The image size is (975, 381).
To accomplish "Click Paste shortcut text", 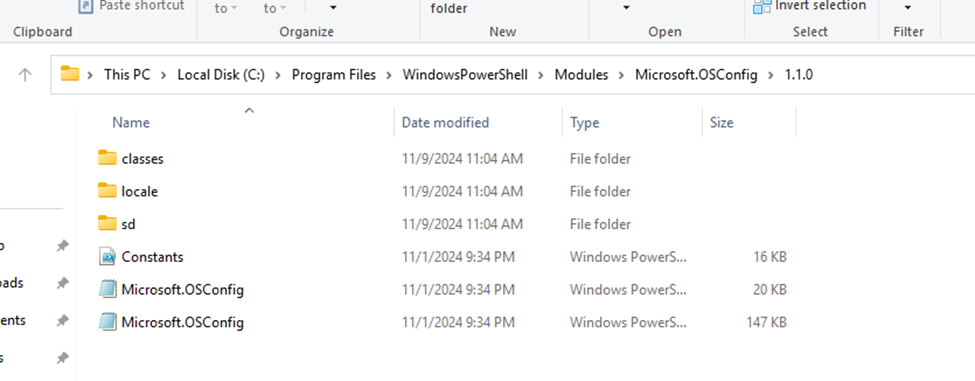I will tap(142, 6).
